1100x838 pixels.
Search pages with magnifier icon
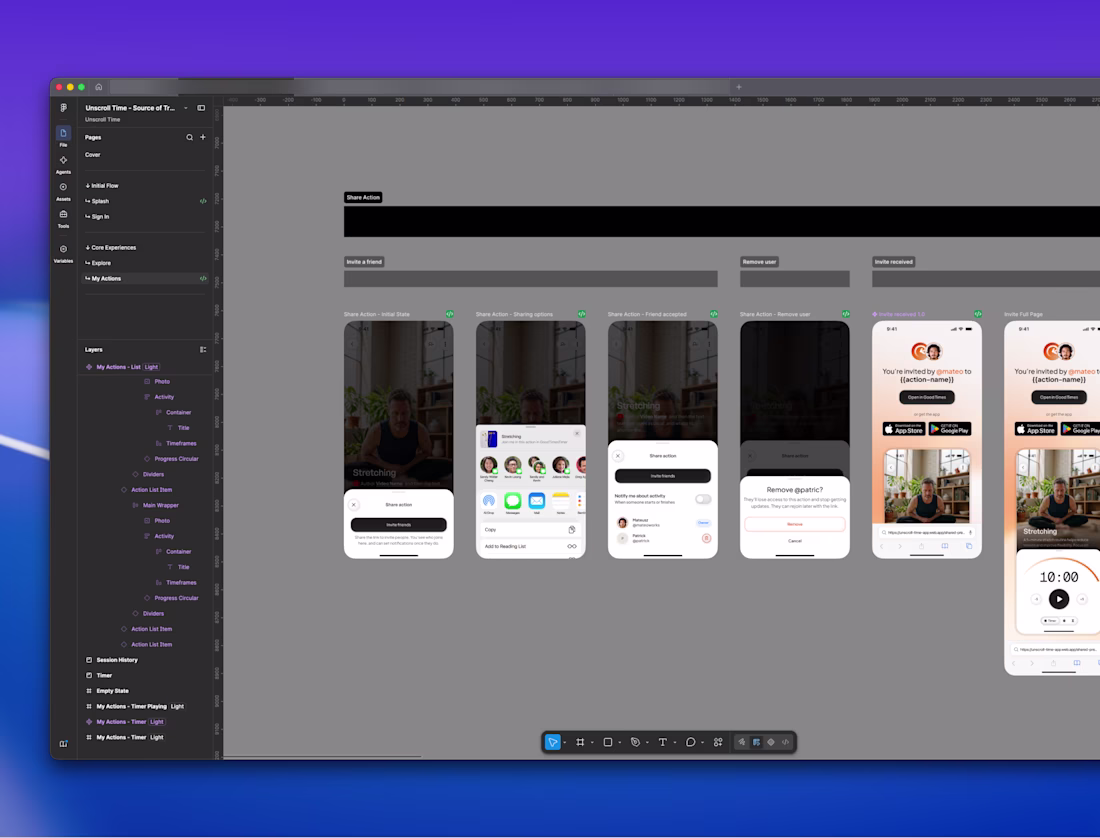(x=189, y=137)
